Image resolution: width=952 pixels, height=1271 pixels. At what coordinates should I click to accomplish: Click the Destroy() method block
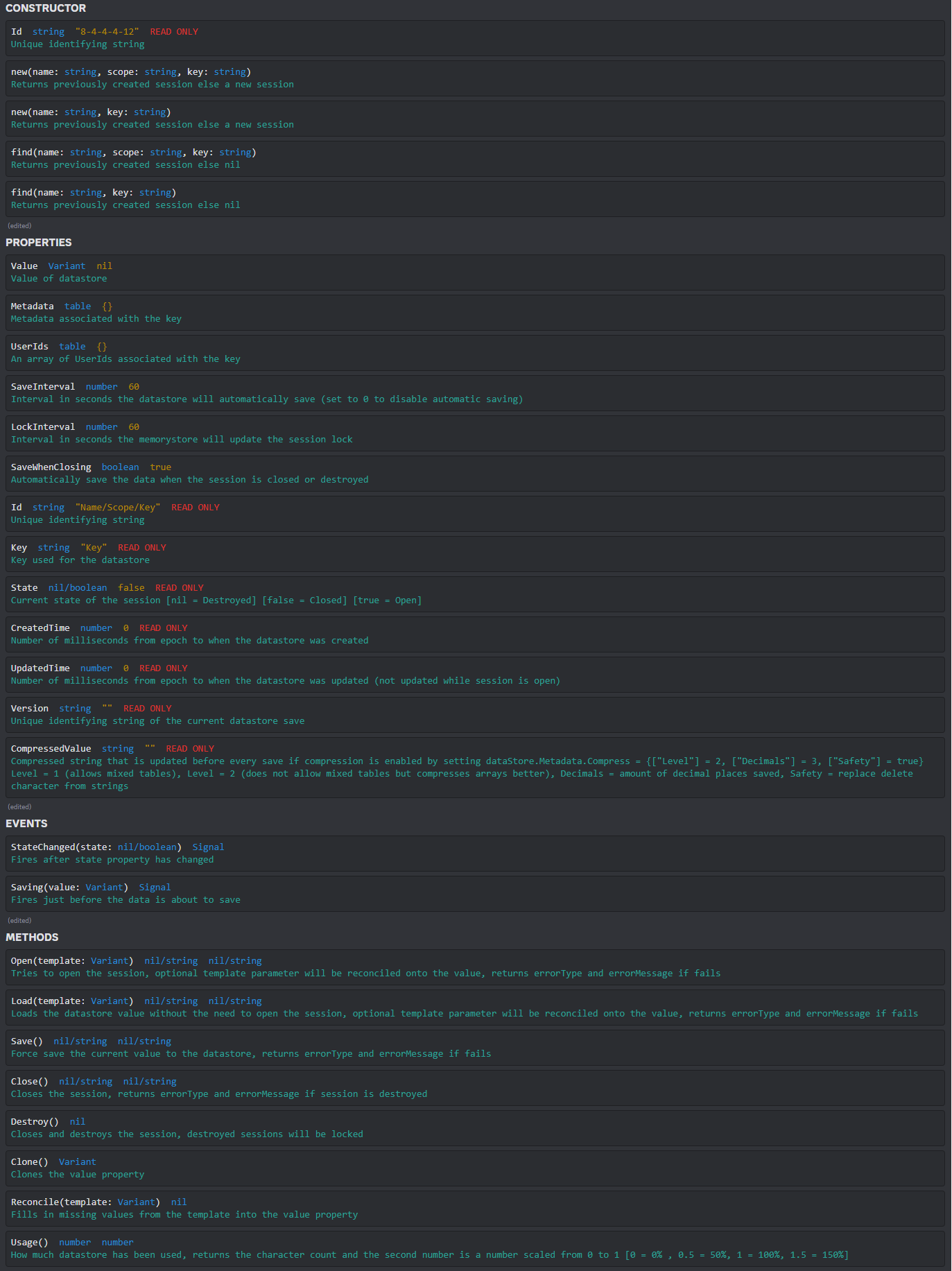475,1128
